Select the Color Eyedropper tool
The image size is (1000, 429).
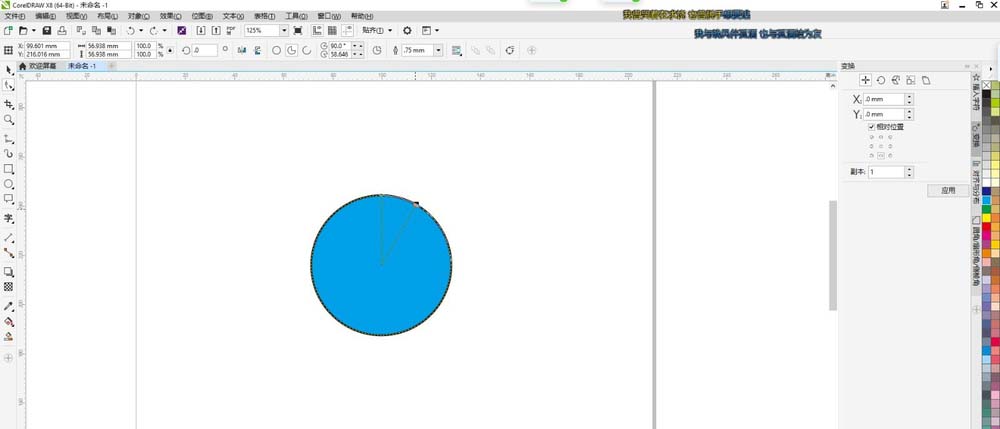point(8,306)
